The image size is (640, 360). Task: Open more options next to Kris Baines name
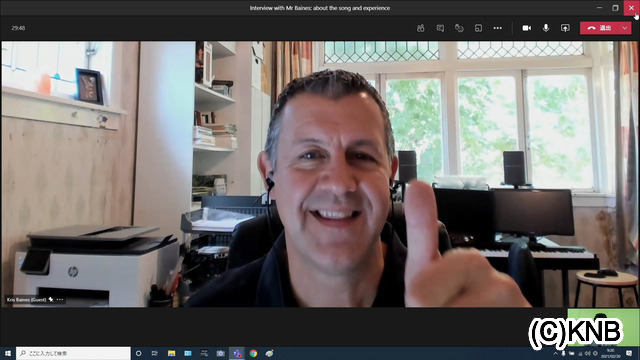(60, 300)
